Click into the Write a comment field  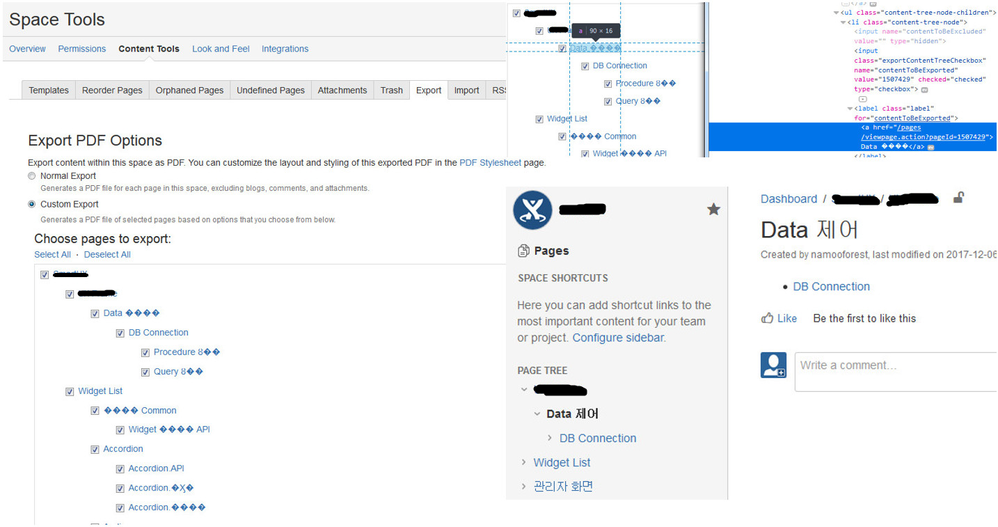(x=896, y=371)
